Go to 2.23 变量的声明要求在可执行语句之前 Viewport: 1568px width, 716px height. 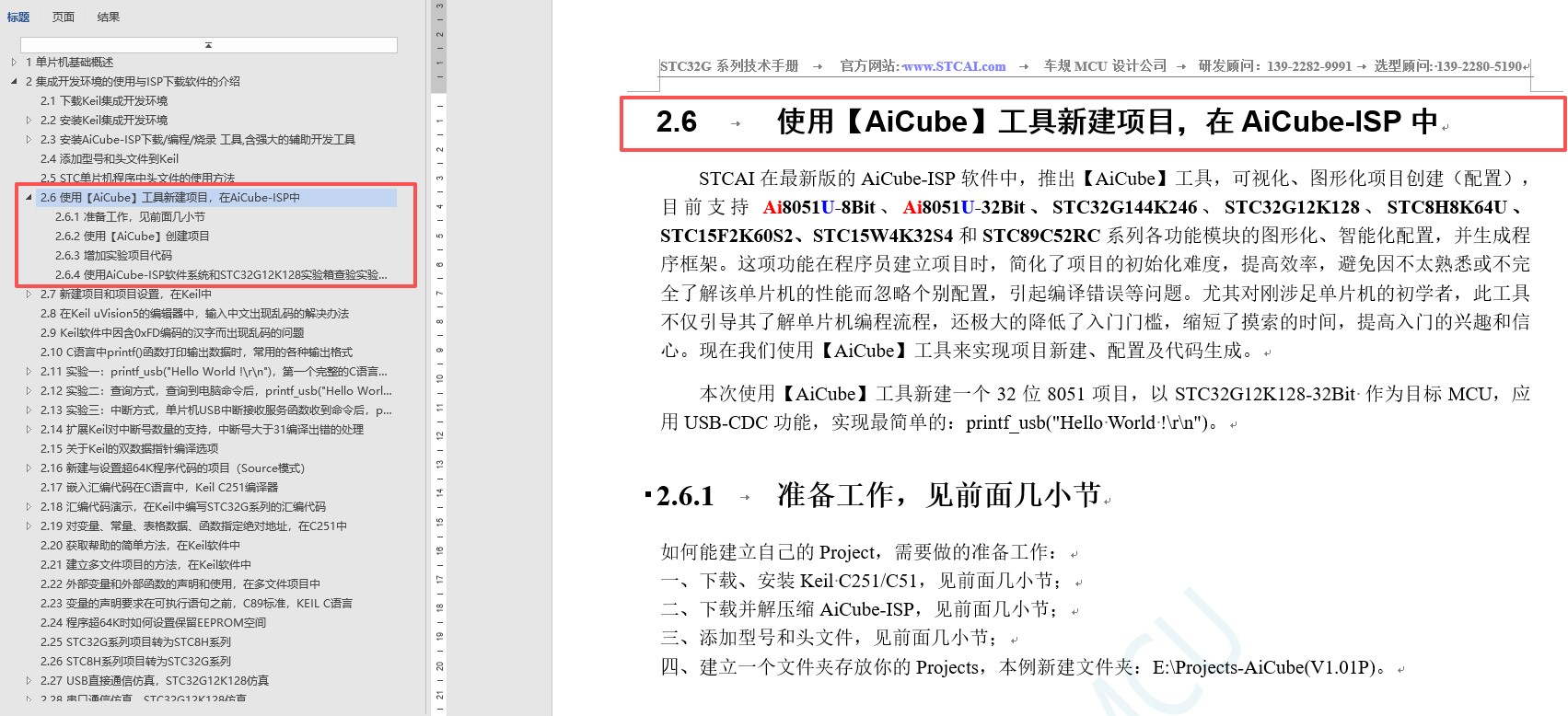tap(196, 604)
